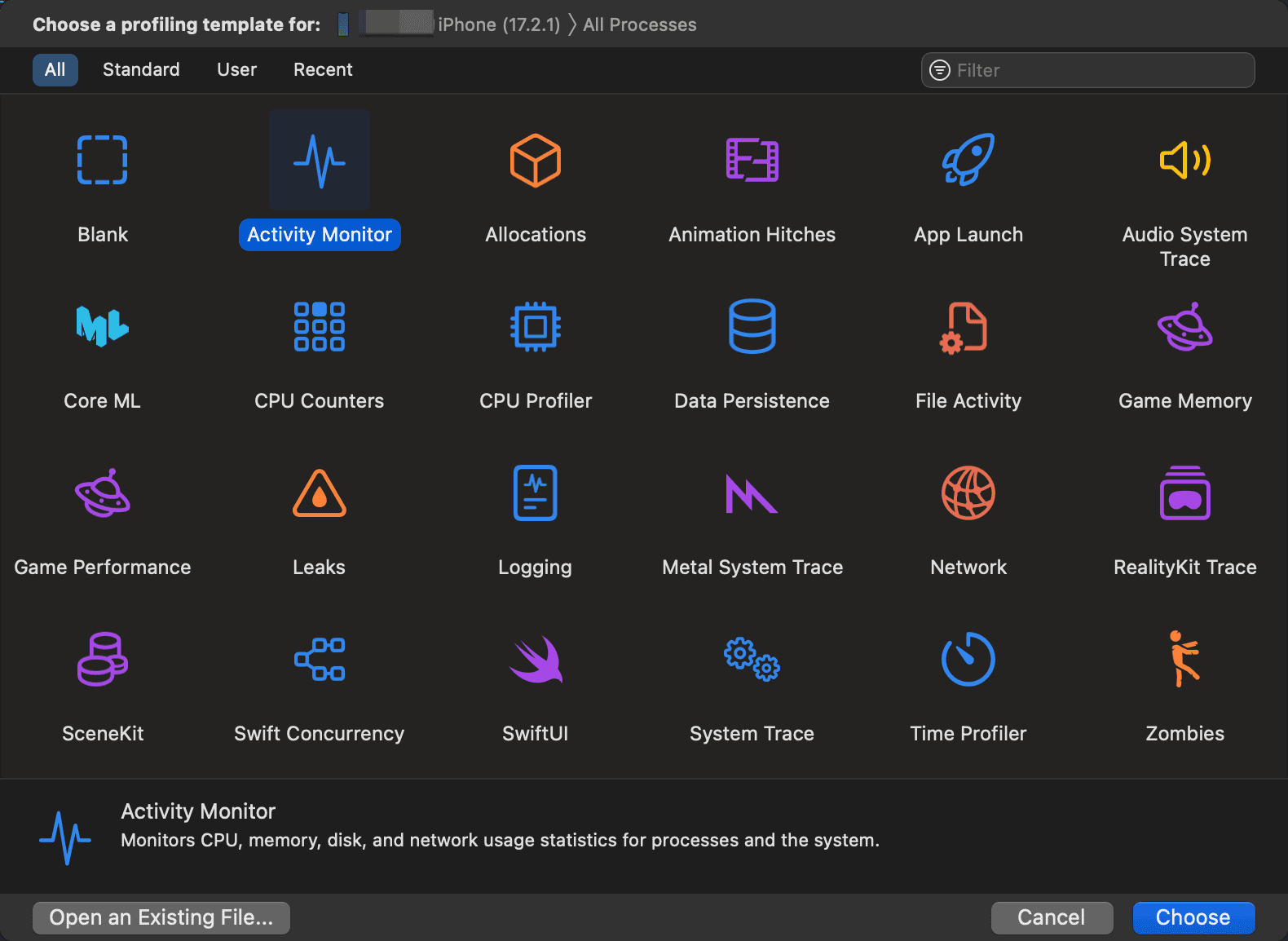Click the filter options circle icon

click(940, 70)
